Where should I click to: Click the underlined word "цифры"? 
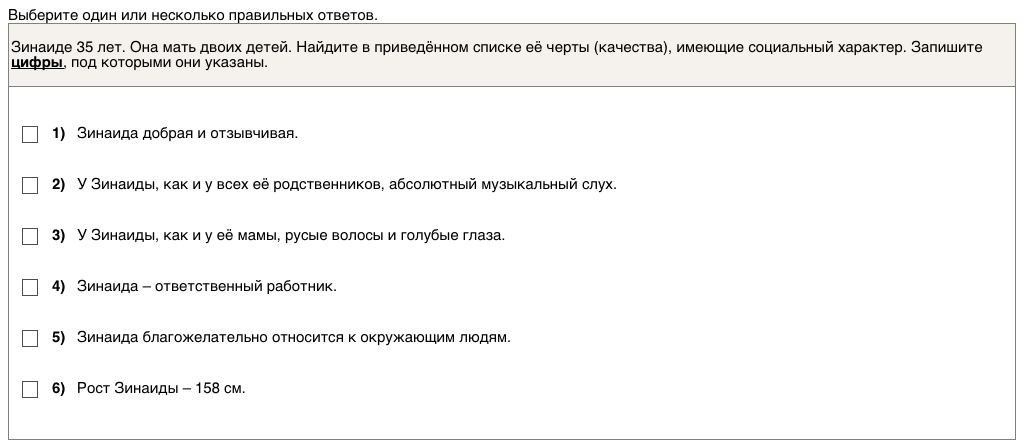tap(37, 63)
